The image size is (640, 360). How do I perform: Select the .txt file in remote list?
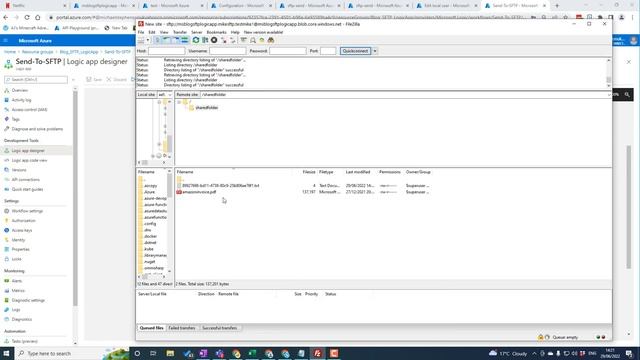(x=220, y=186)
